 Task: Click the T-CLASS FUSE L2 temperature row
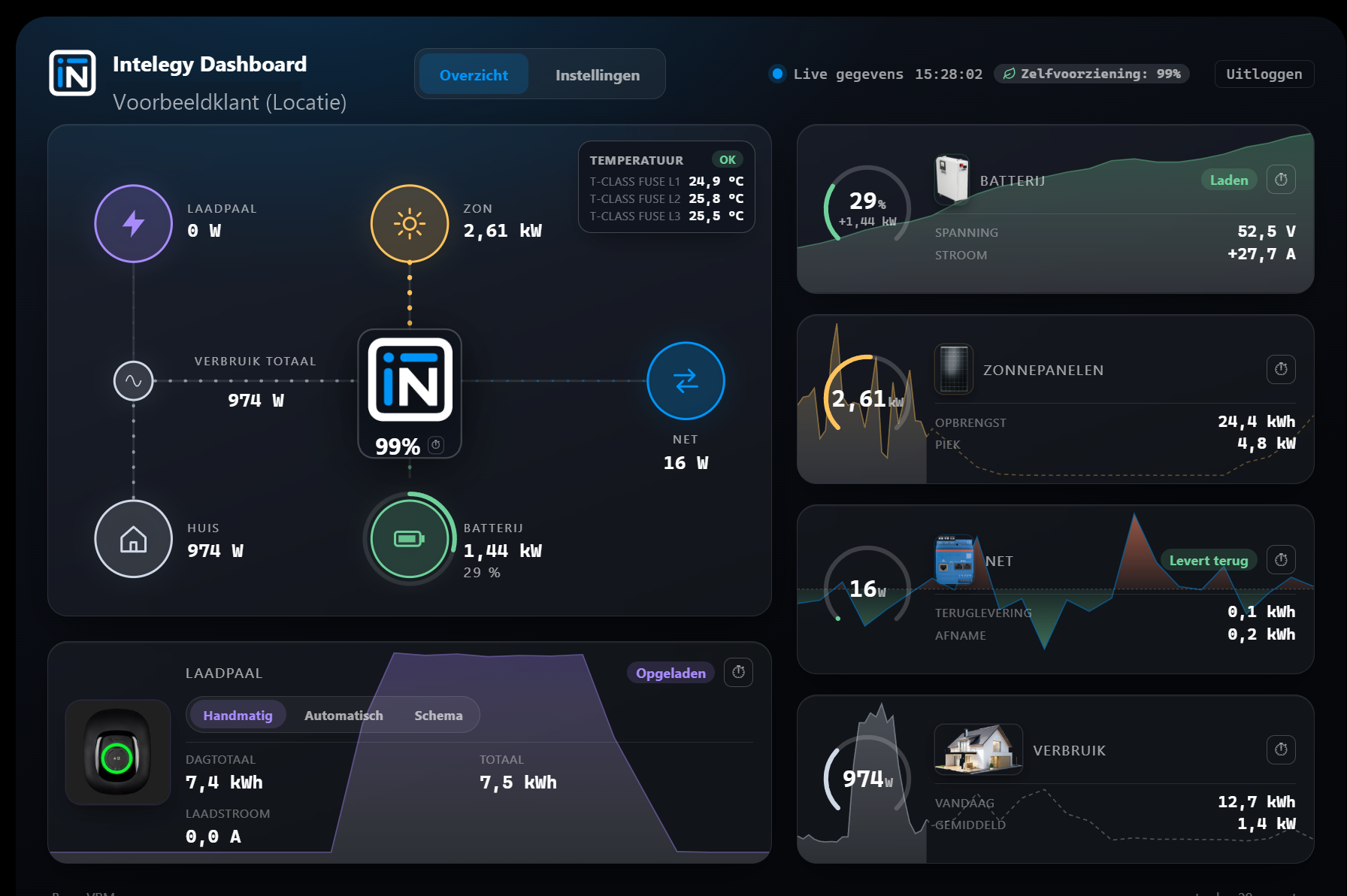click(667, 198)
